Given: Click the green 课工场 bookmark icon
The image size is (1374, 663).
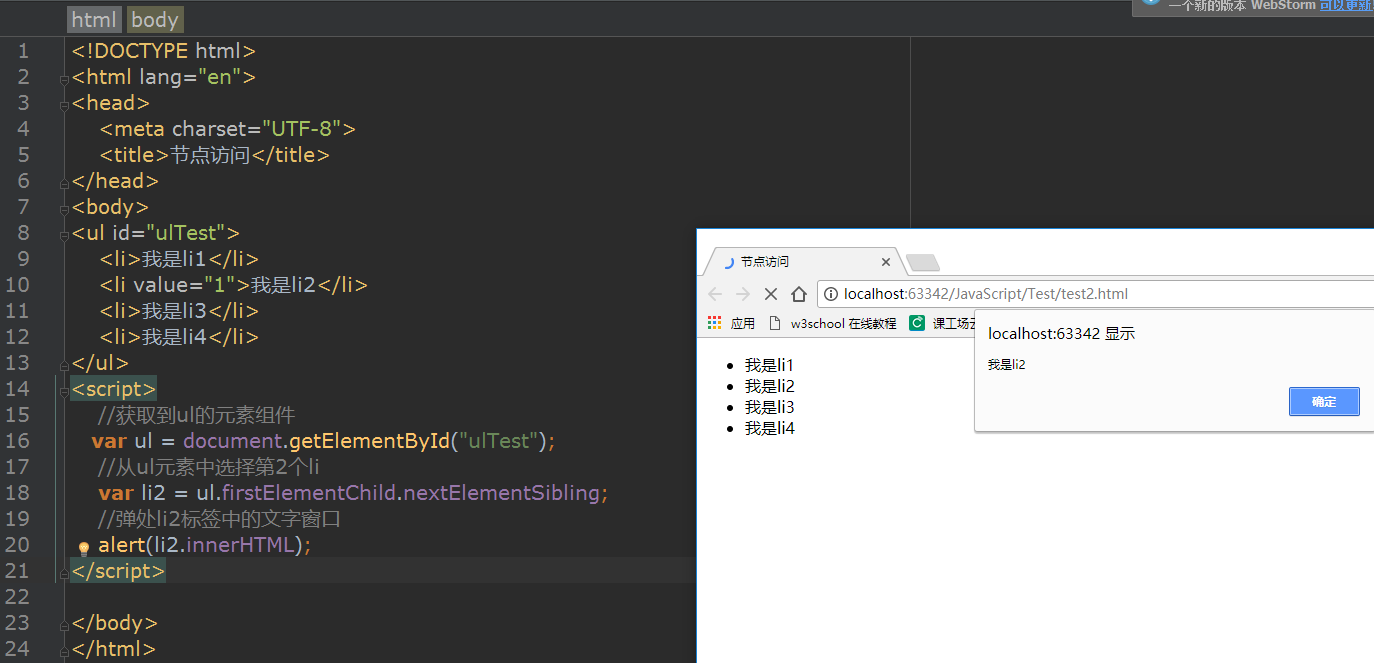Looking at the screenshot, I should [x=917, y=323].
